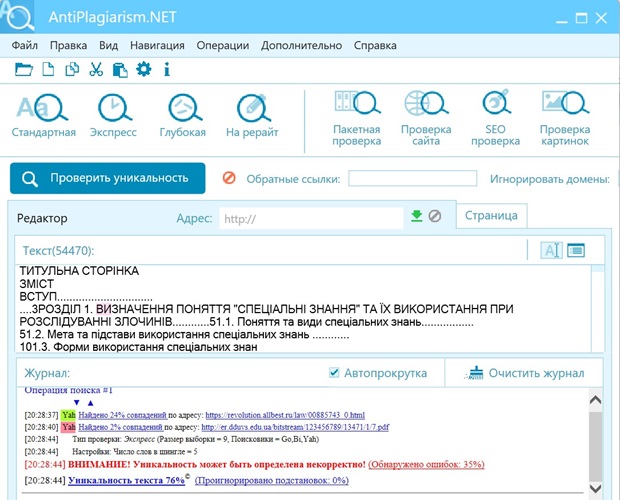620x500 pixels.
Task: Cut text with the scissors icon
Action: (x=96, y=70)
